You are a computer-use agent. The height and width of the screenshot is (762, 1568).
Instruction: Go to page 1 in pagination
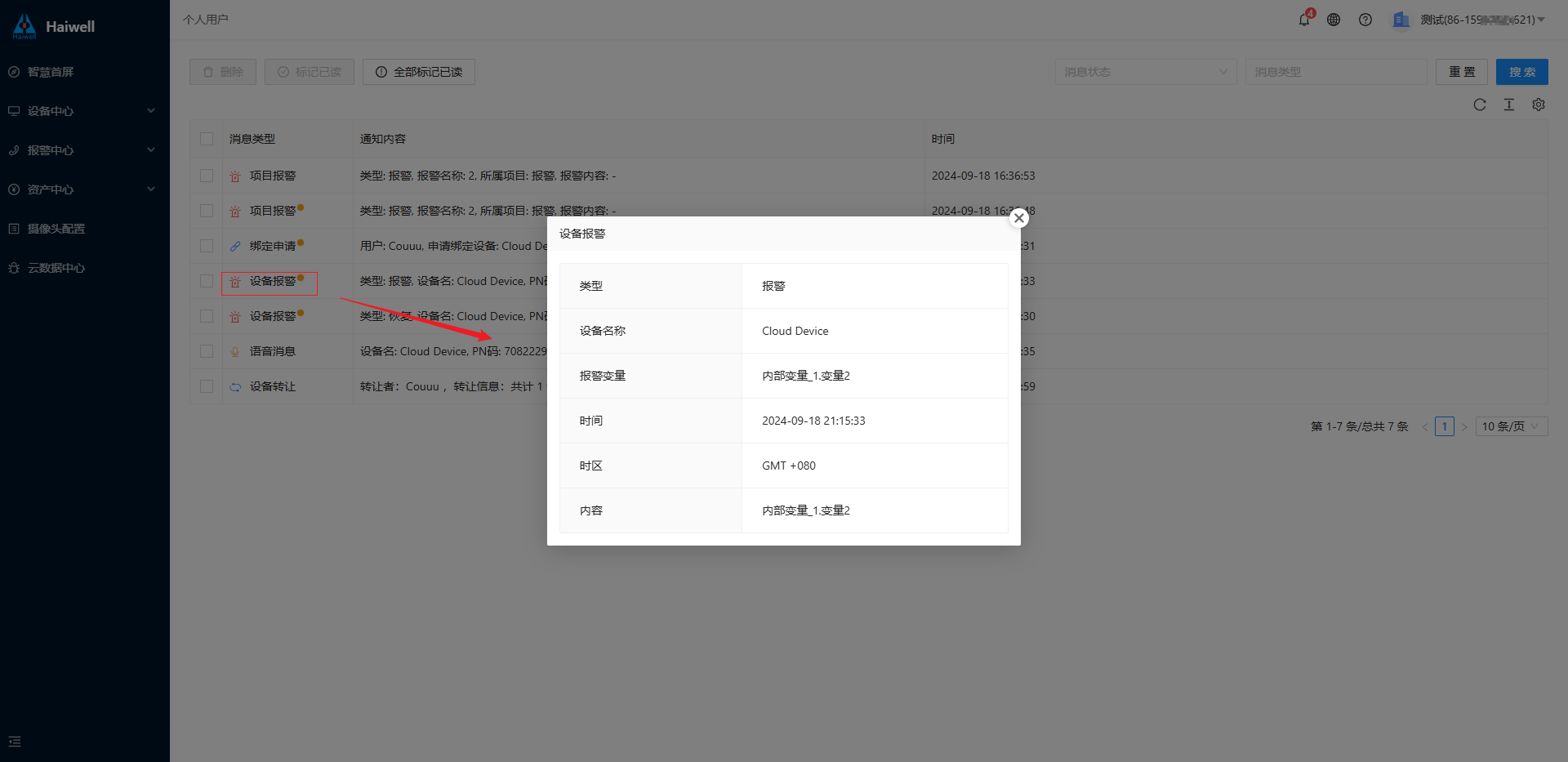click(x=1445, y=426)
